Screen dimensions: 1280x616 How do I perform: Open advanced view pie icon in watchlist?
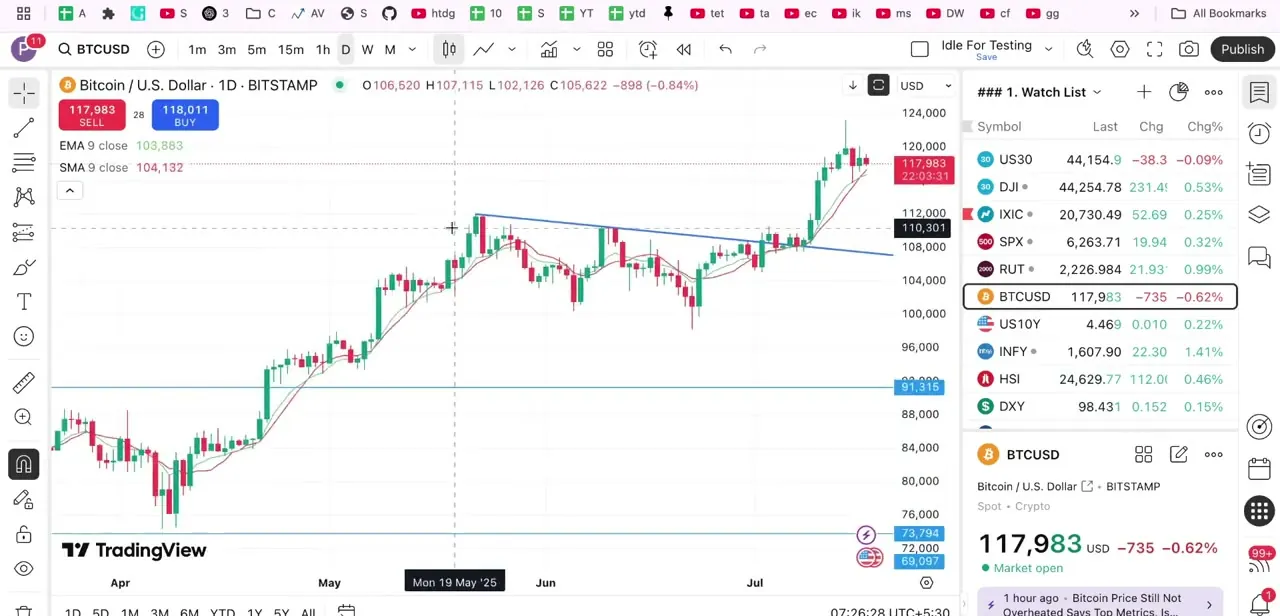click(1178, 92)
